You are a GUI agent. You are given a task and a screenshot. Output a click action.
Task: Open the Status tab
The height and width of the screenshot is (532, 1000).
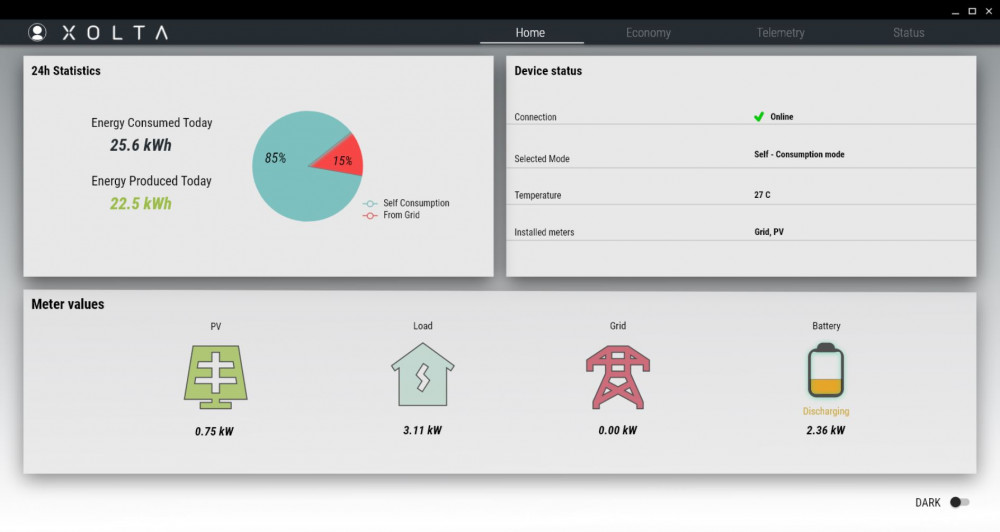click(908, 33)
